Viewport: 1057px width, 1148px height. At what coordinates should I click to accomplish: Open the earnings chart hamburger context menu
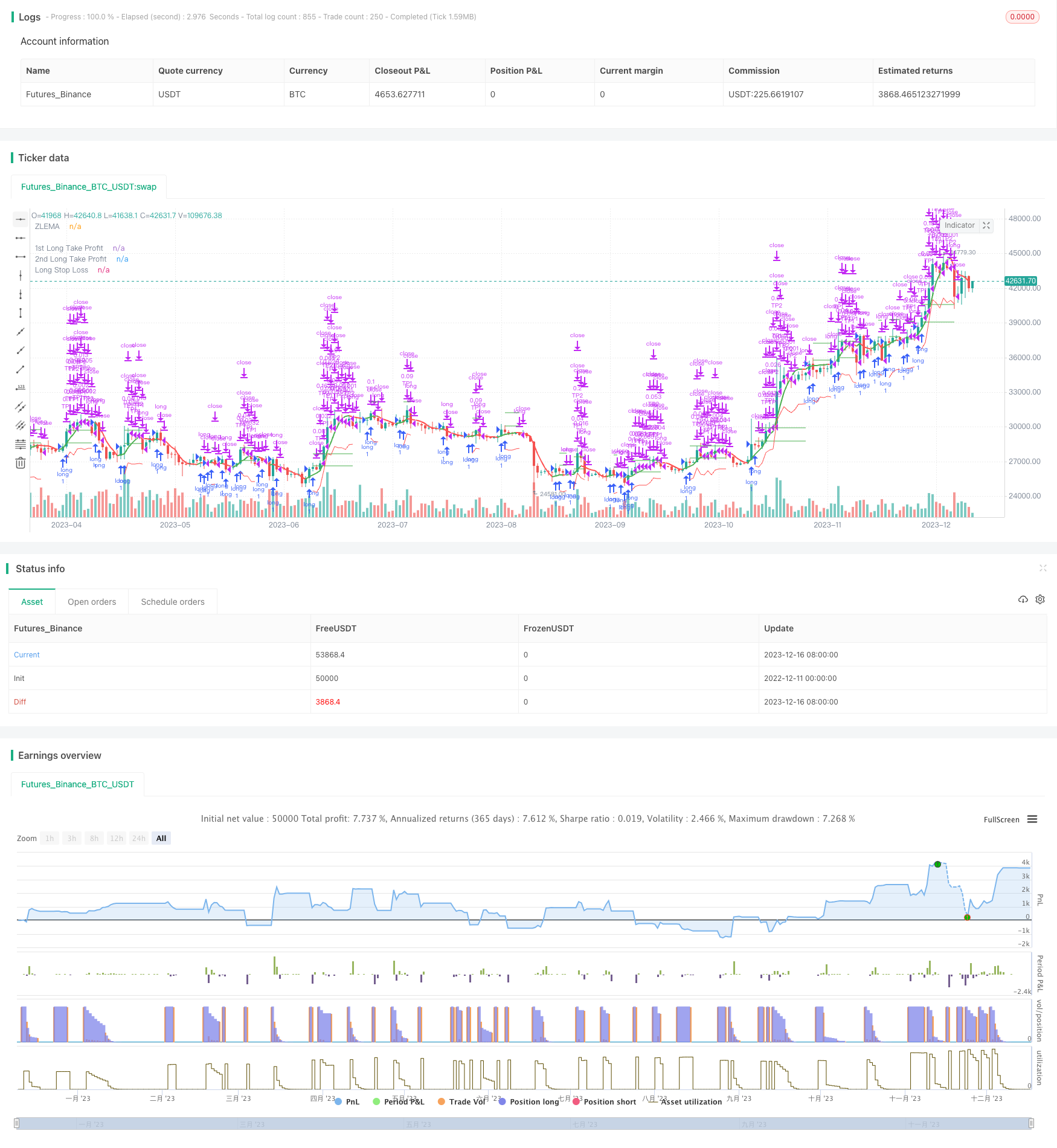click(1032, 819)
